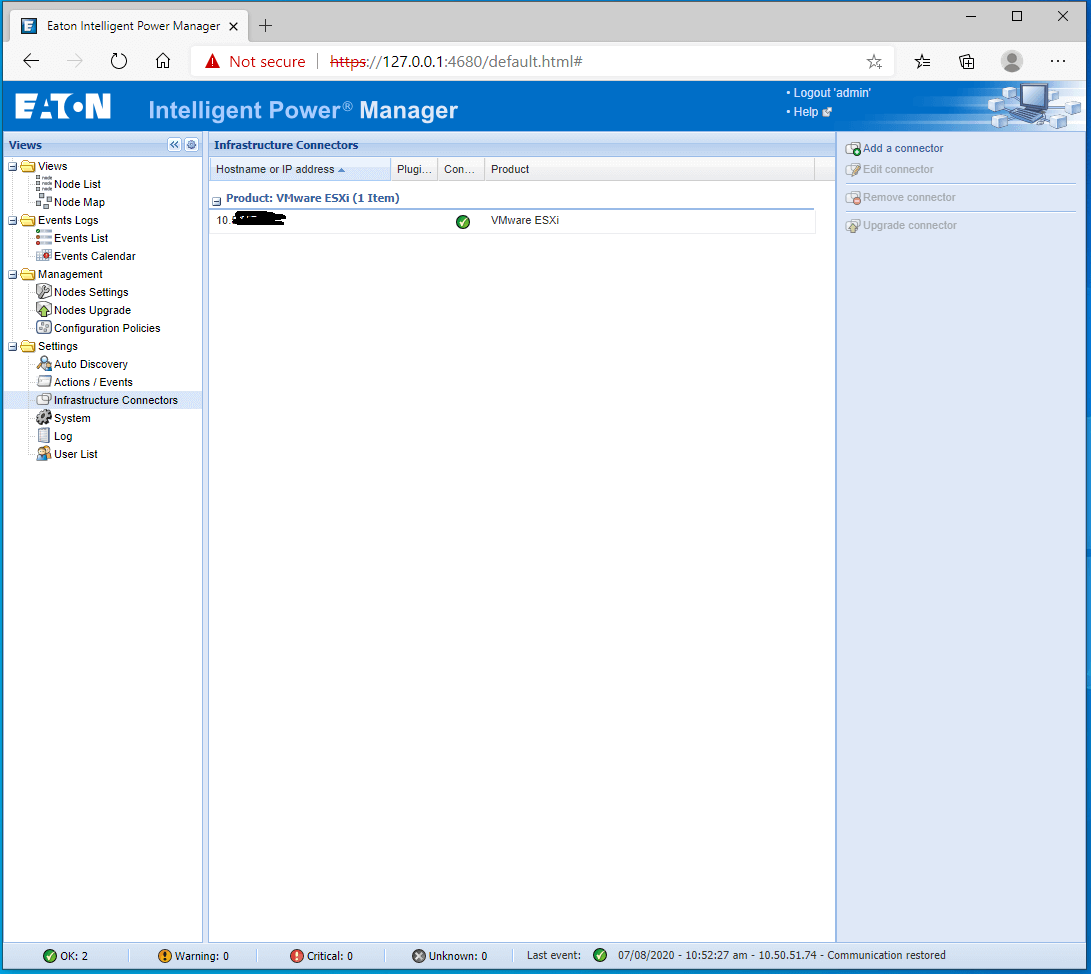Refresh the page with the reload icon
The image size is (1091, 974).
click(x=118, y=60)
